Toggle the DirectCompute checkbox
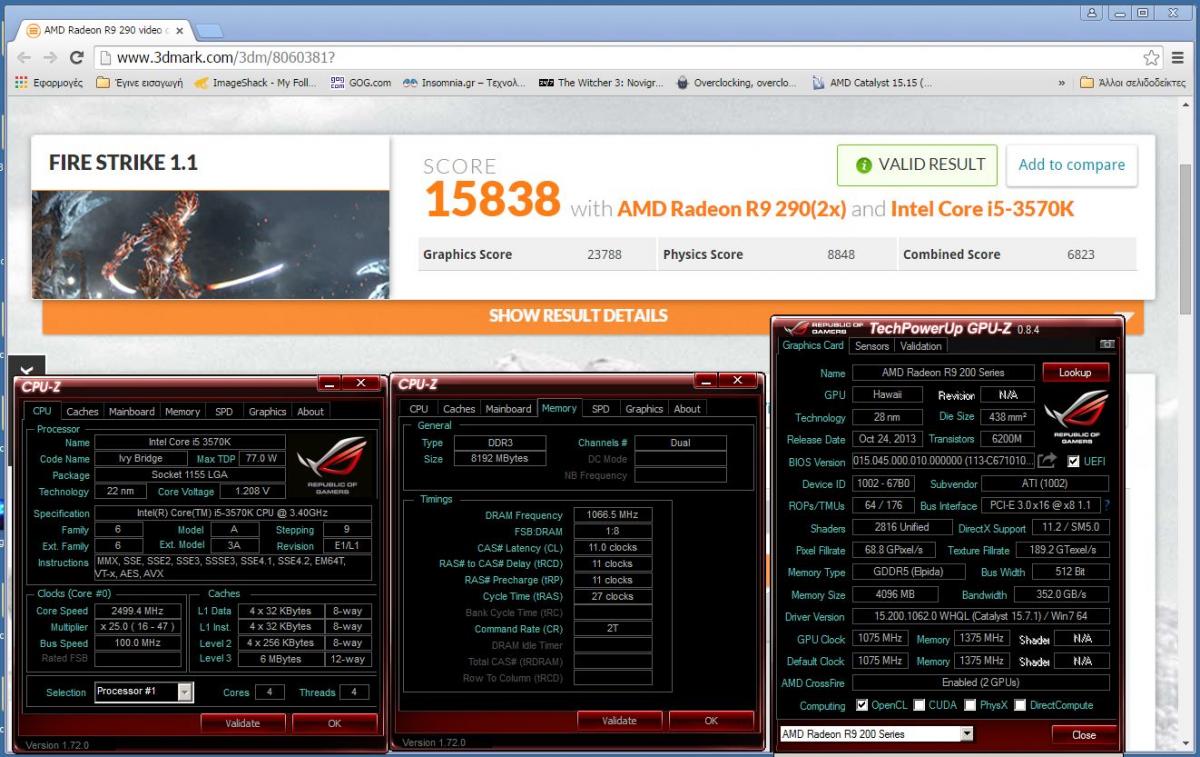This screenshot has height=757, width=1200. (x=1020, y=705)
